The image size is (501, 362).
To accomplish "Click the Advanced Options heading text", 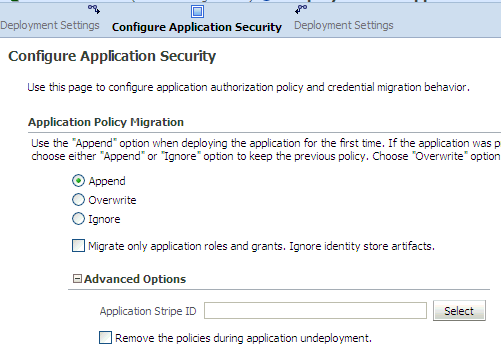I will (135, 279).
